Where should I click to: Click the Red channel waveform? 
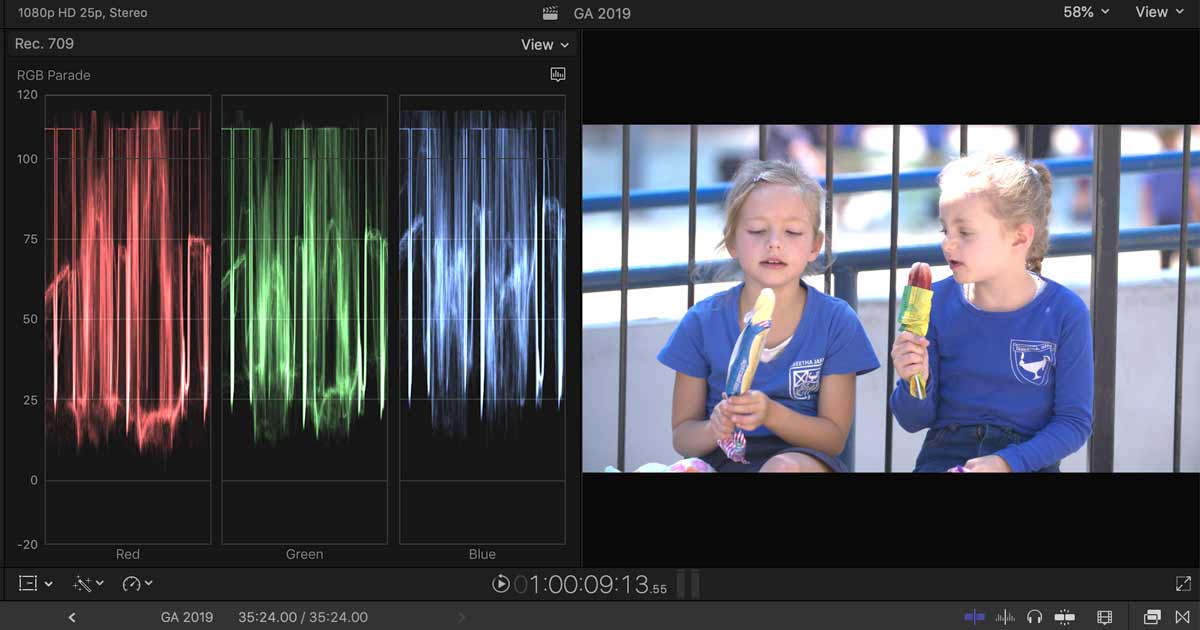tap(128, 319)
